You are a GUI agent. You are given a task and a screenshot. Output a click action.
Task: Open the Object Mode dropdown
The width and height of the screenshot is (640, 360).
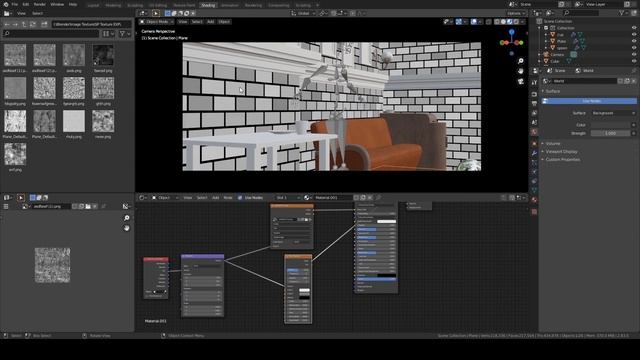pyautogui.click(x=156, y=22)
